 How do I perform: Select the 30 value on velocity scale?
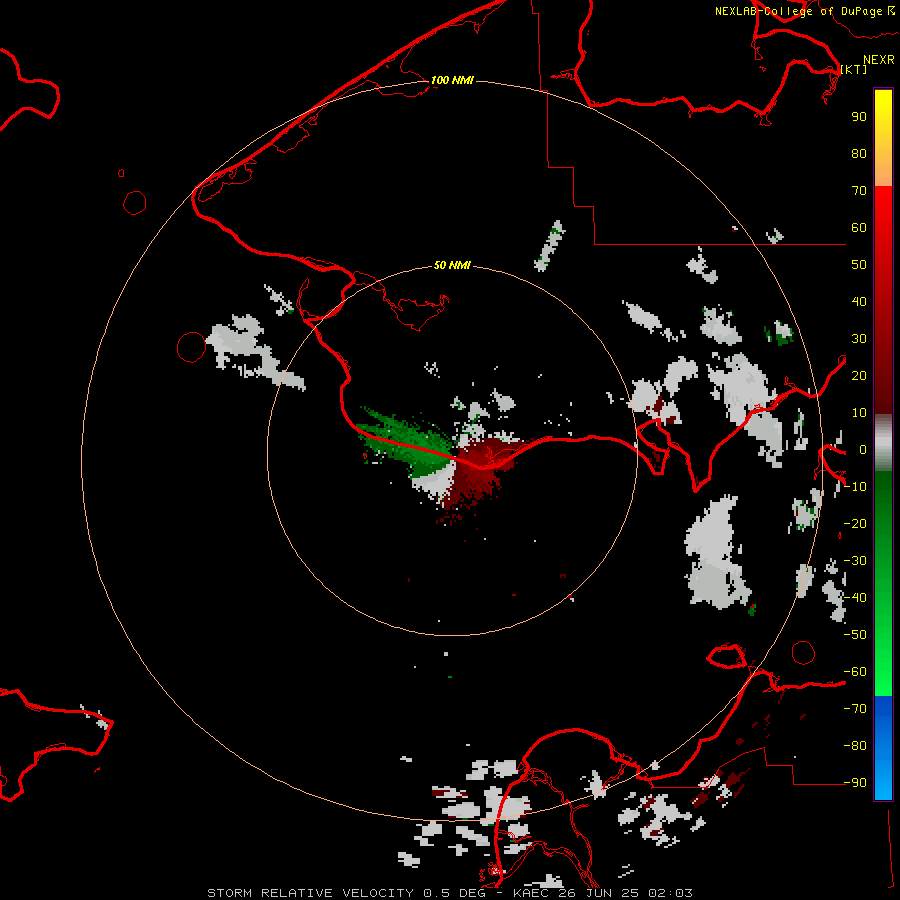[x=859, y=339]
